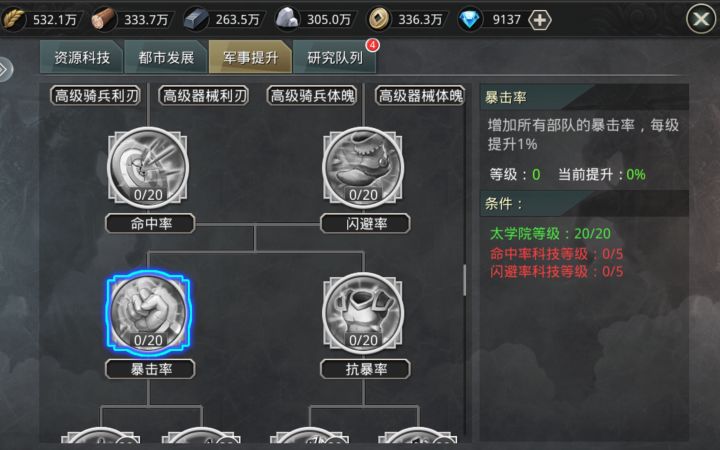Select the 命中率 target skill icon

click(x=148, y=168)
